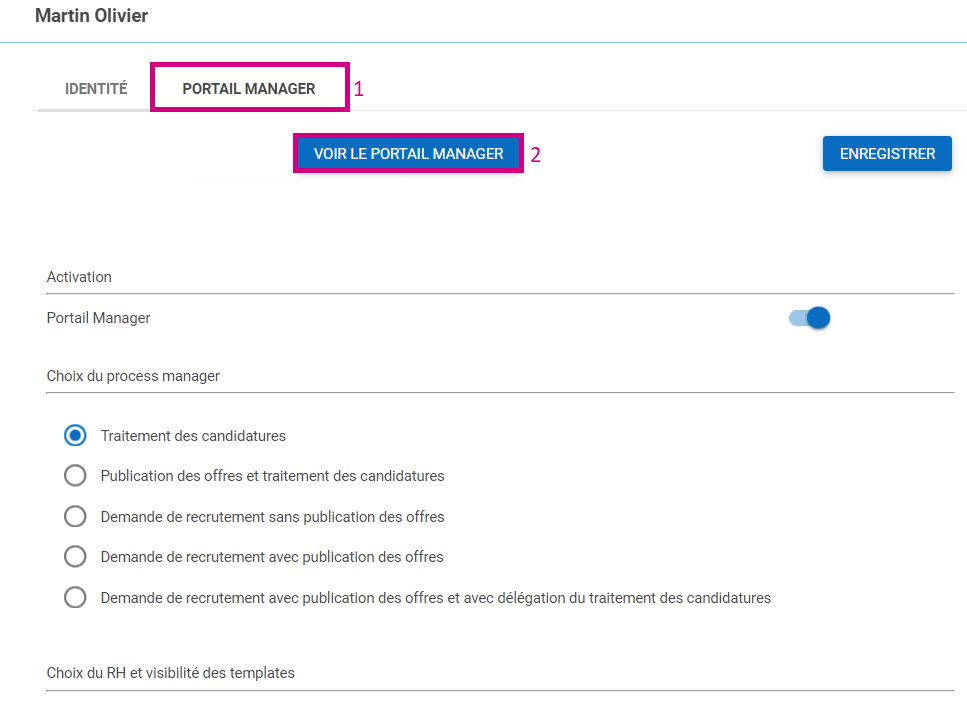Select radio circle for recrutement avec publication des offres
Viewport: 967px width, 720px height.
(75, 557)
